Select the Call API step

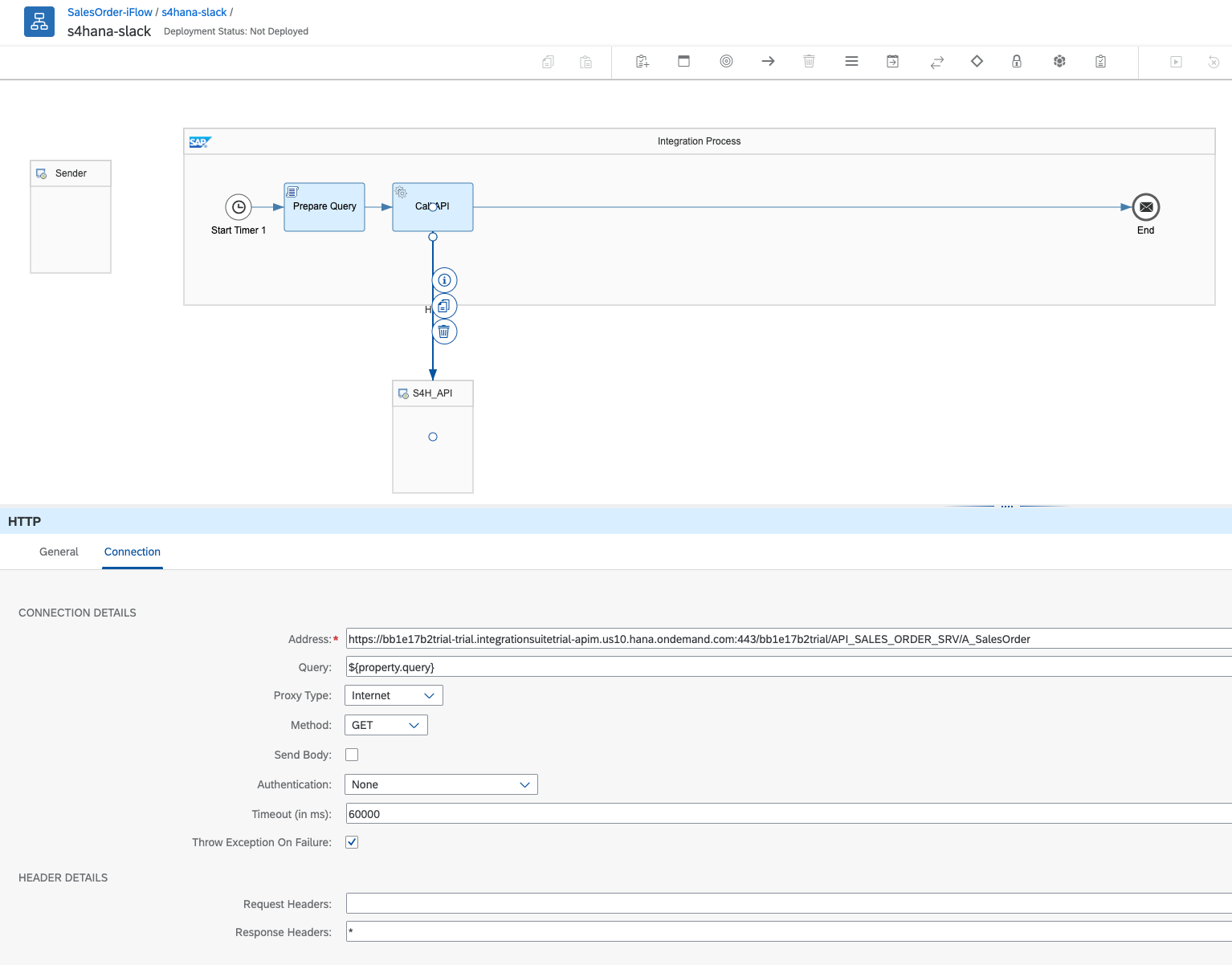click(433, 207)
